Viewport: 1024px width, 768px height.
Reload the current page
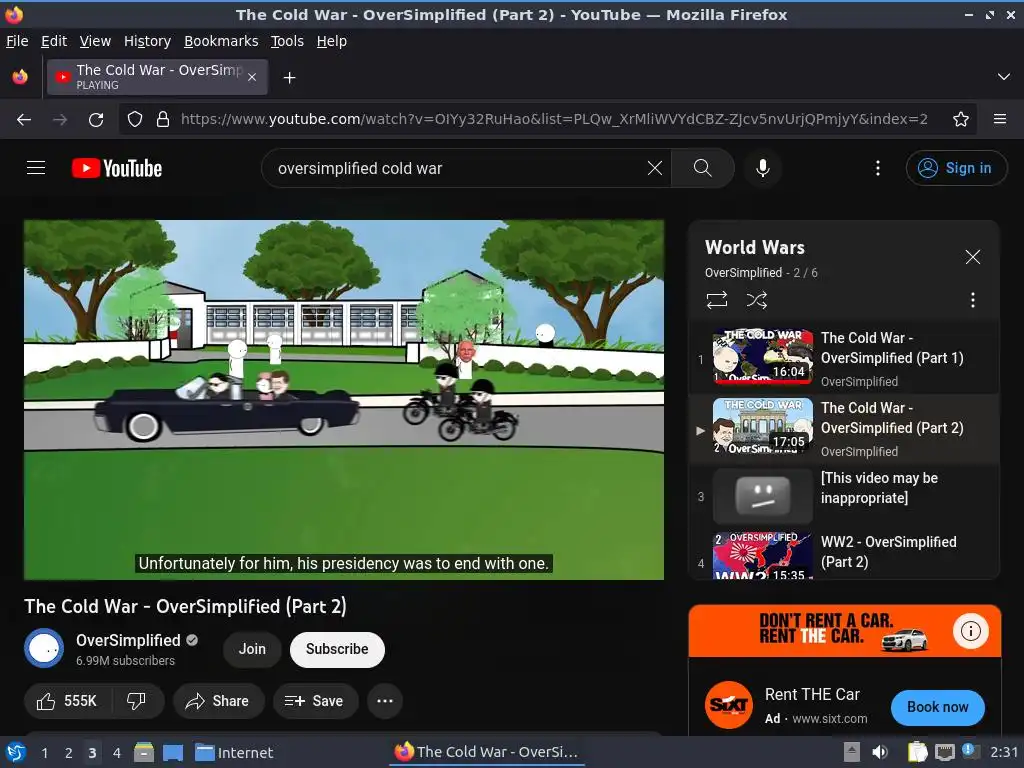point(96,120)
